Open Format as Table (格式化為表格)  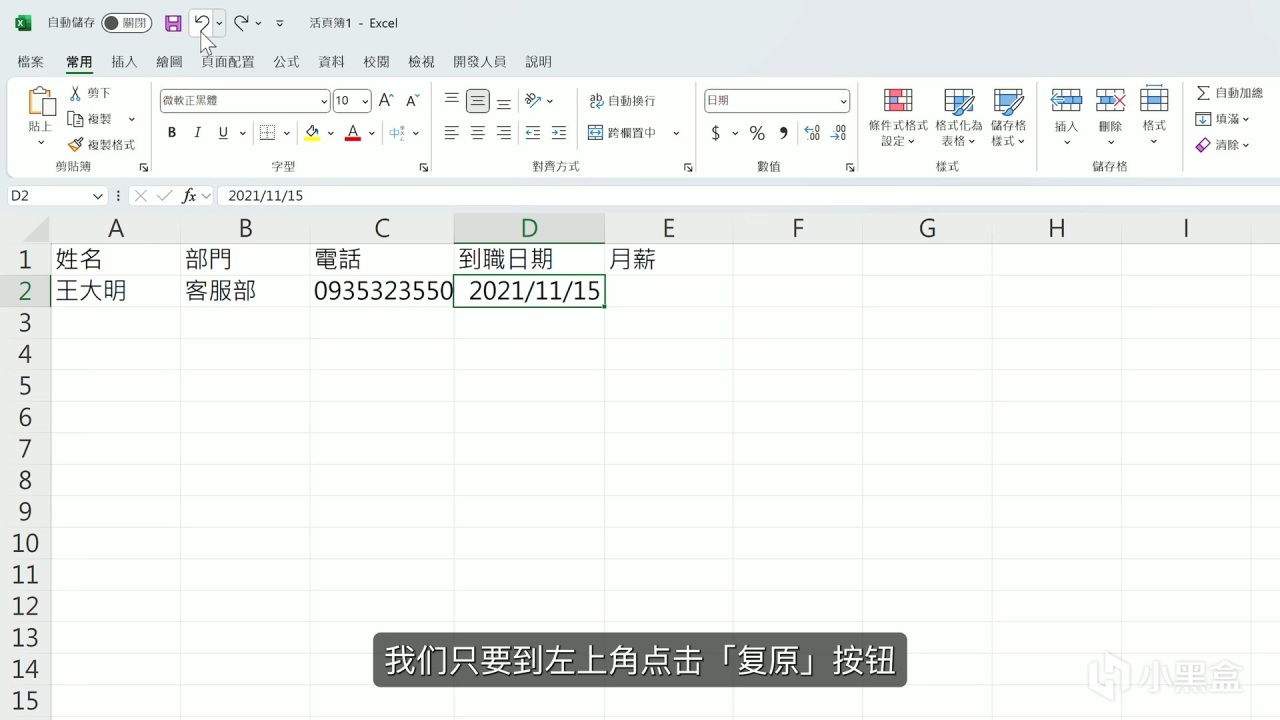959,117
